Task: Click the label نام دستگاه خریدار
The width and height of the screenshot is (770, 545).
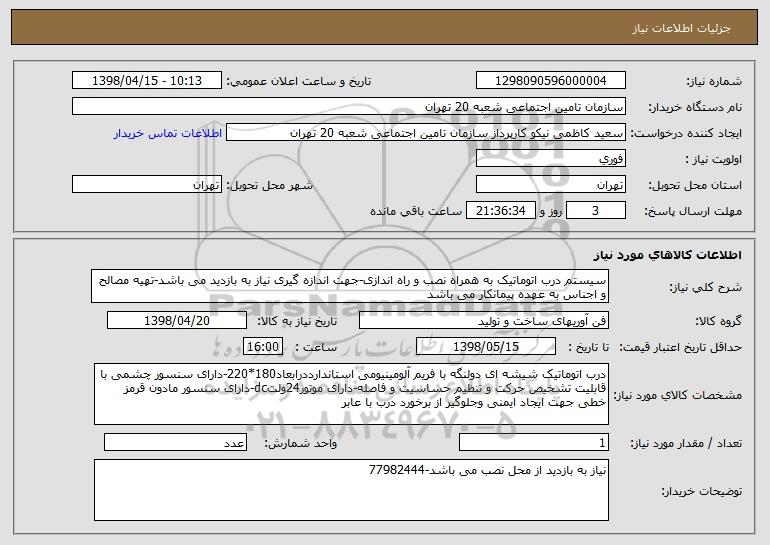Action: tap(695, 107)
